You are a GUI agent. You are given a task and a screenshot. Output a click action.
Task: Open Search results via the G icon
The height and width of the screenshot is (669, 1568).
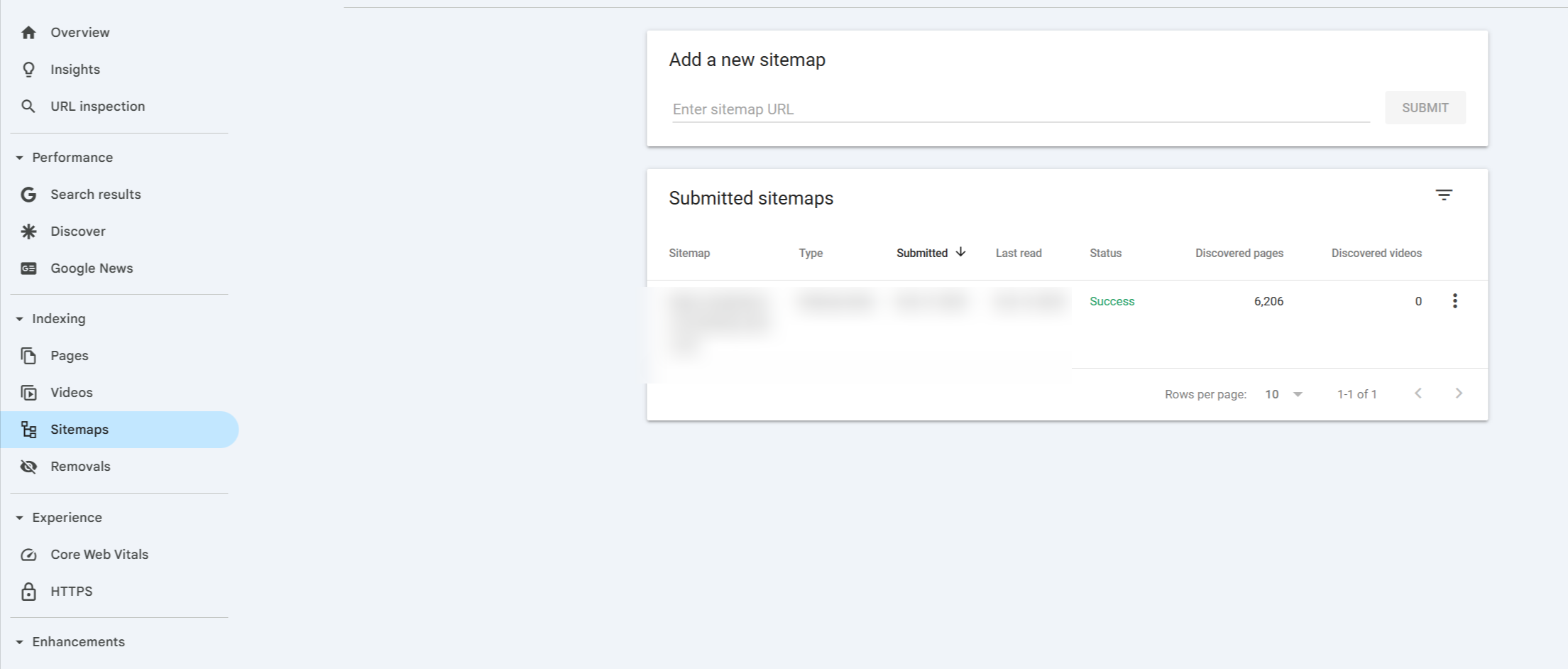[x=28, y=194]
